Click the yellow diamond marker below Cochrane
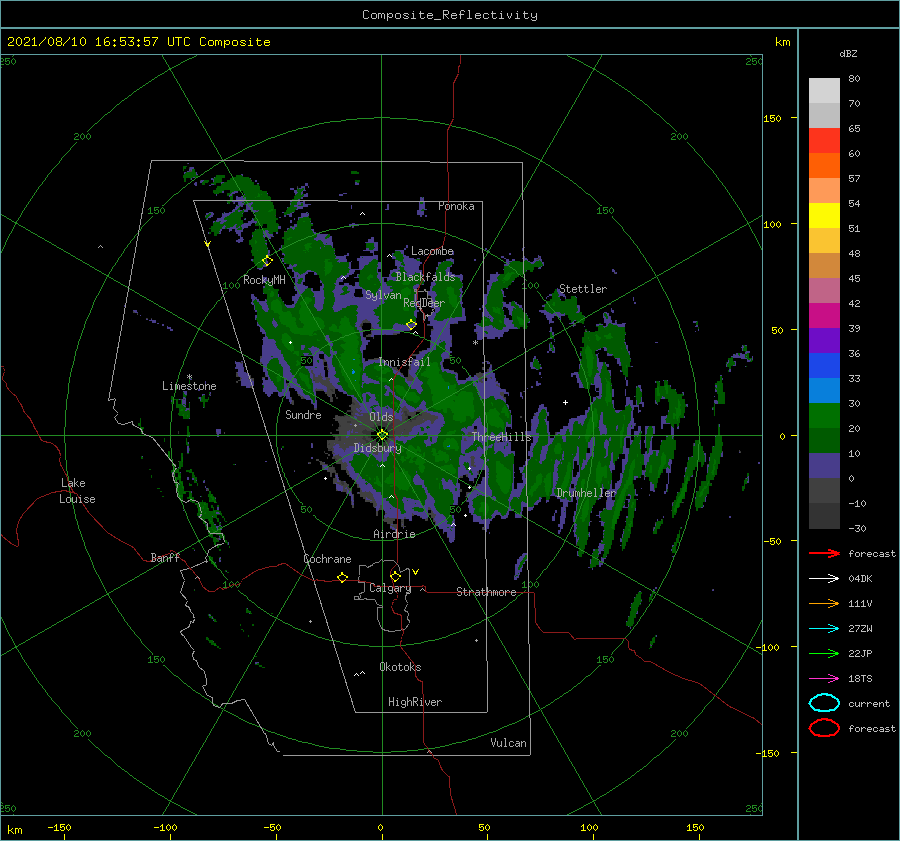900x841 pixels. [x=342, y=577]
